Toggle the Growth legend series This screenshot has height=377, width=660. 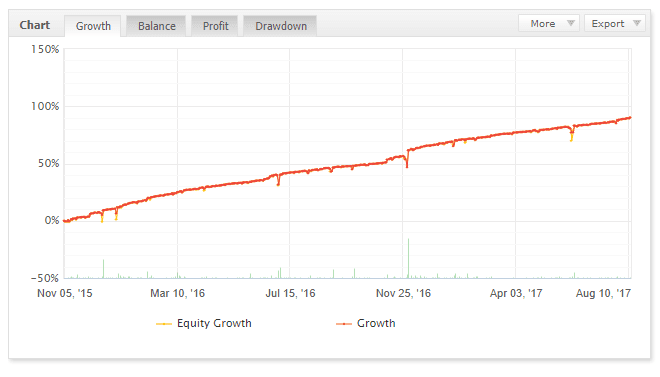tap(366, 323)
